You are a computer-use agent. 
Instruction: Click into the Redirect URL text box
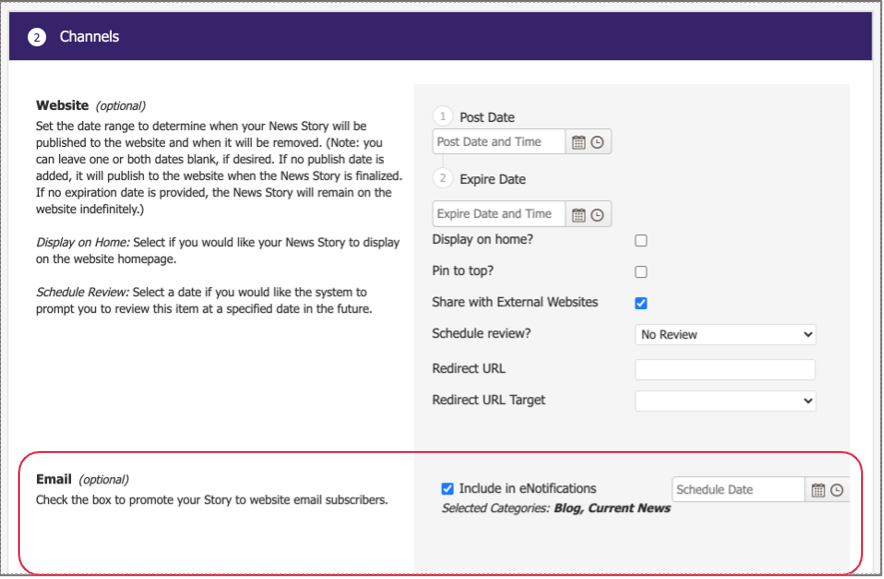pyautogui.click(x=725, y=370)
